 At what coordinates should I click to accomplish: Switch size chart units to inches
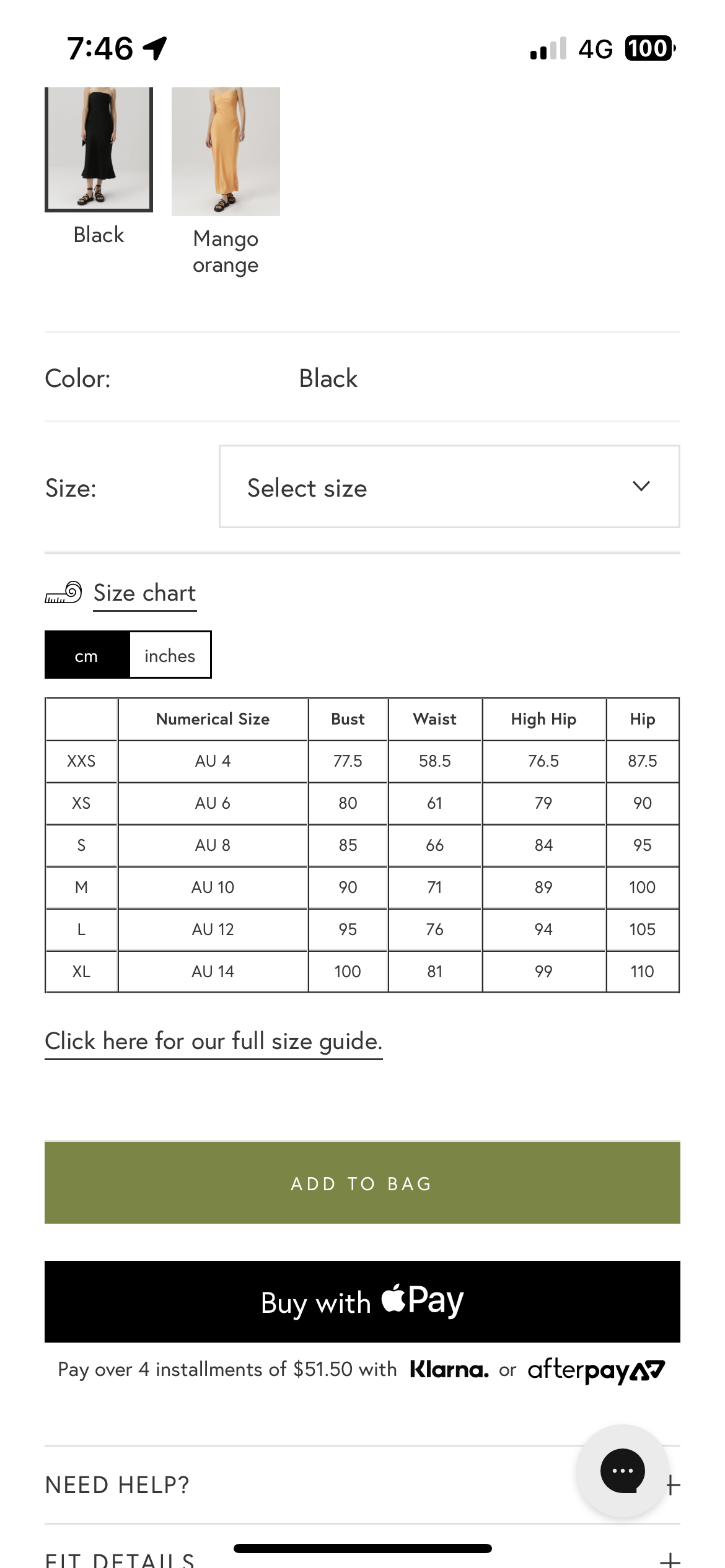170,655
